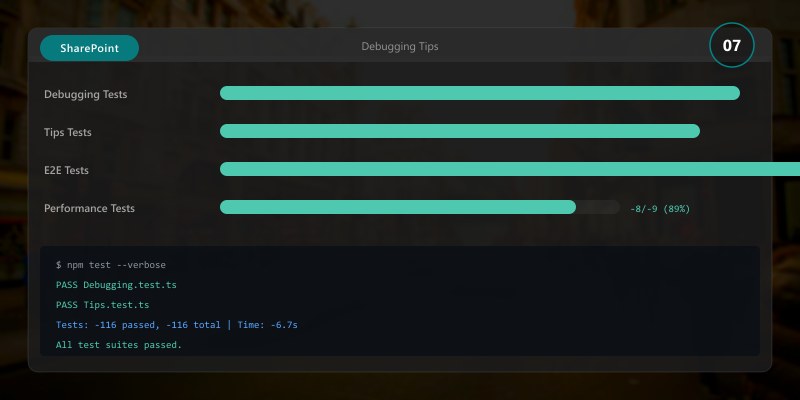800x400 pixels.
Task: Click the SharePoint badge button
Action: click(x=89, y=48)
